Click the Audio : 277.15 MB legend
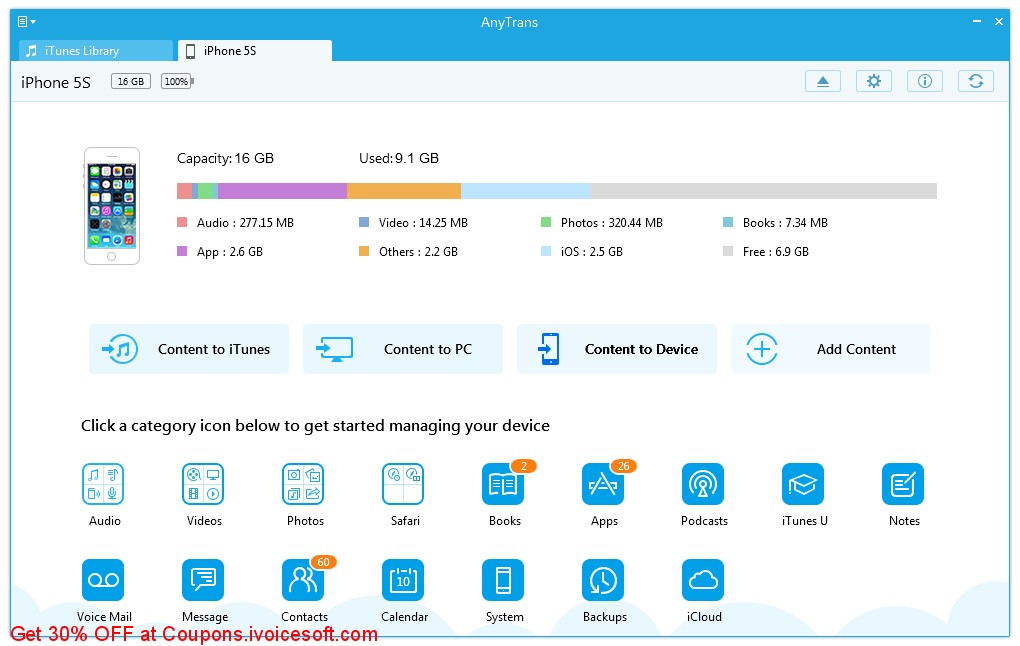The image size is (1020, 646). pos(235,222)
